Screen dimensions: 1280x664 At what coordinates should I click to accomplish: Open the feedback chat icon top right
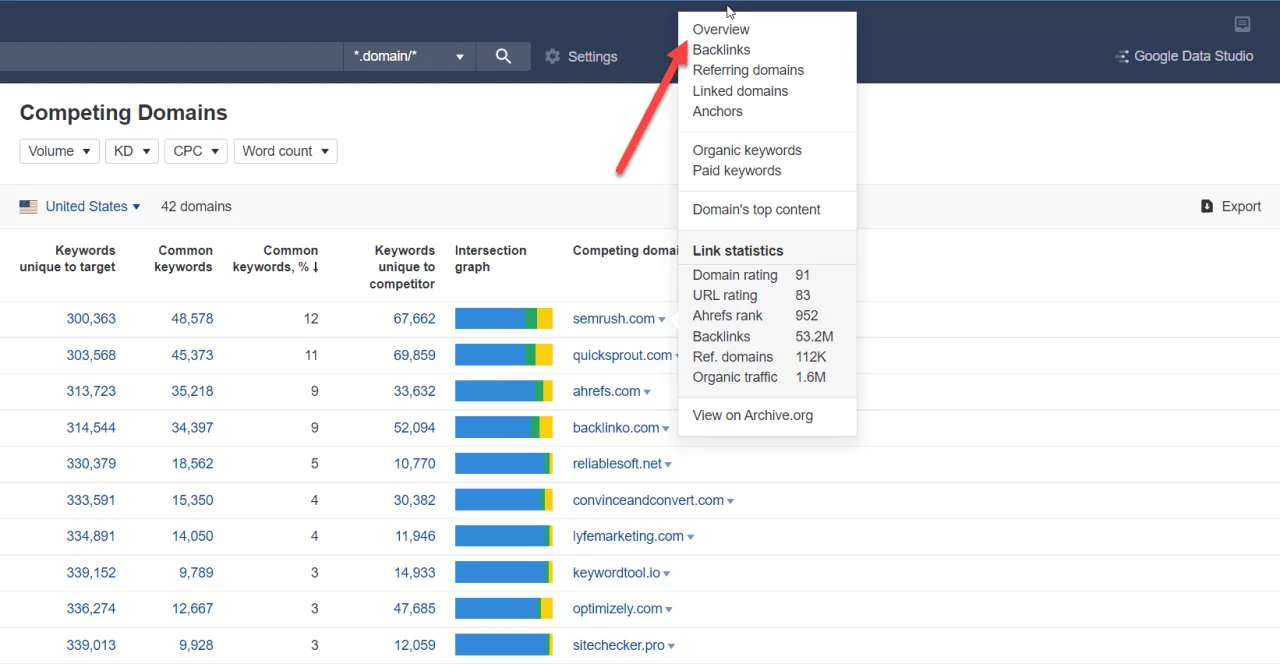point(1242,23)
